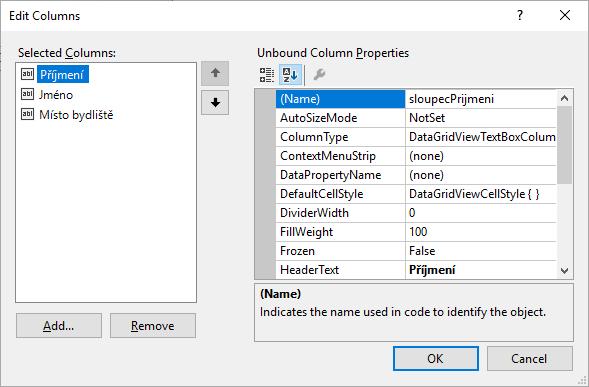Click the Add... button
Screen dimensions: 589x387
59,326
